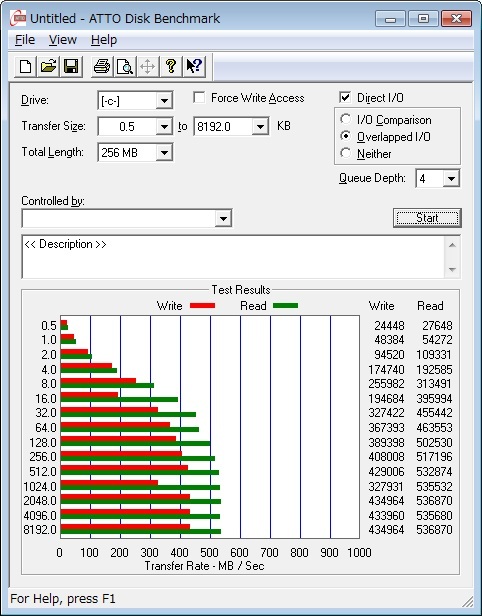Open the File menu
Viewport: 482px width, 616px height.
(25, 40)
